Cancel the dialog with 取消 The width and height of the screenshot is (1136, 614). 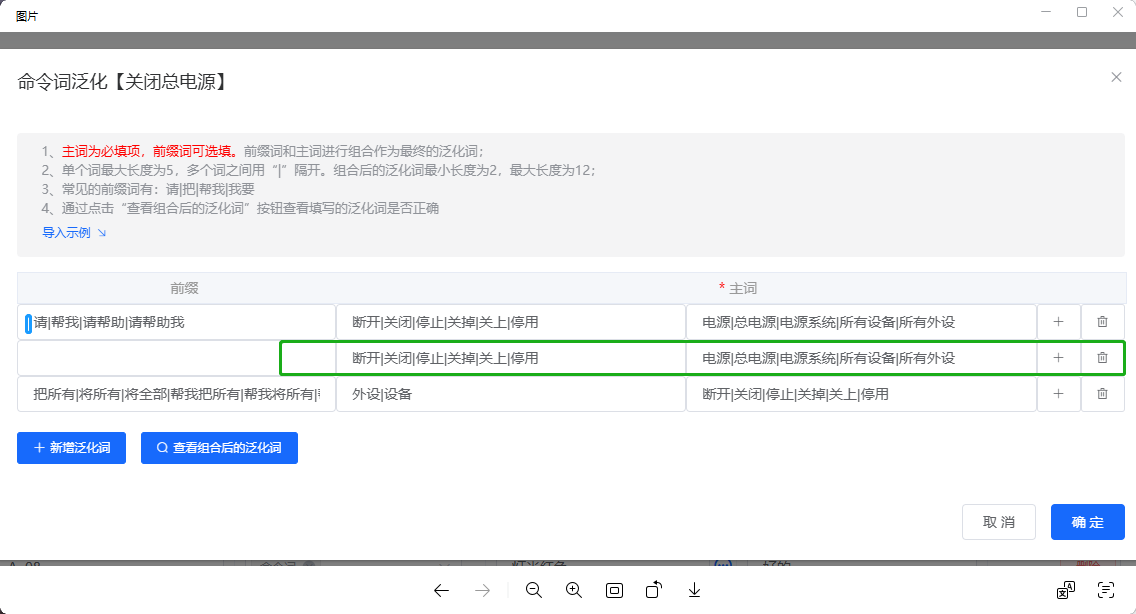(998, 521)
